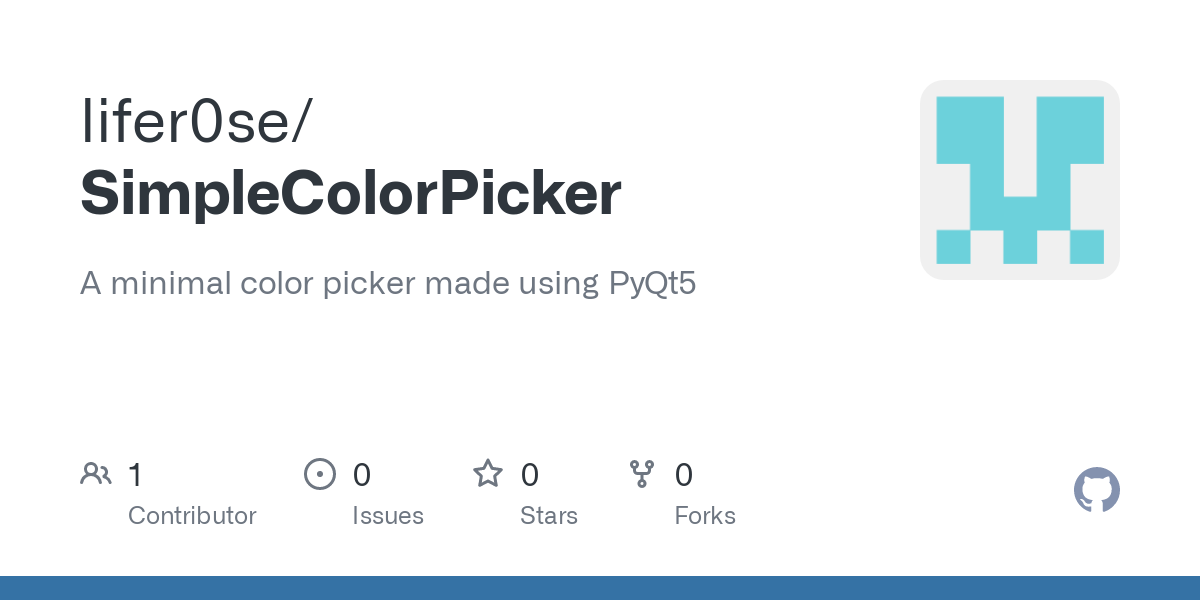Click the blue language bar at bottom
Screen dimensions: 1200x600
(600, 588)
